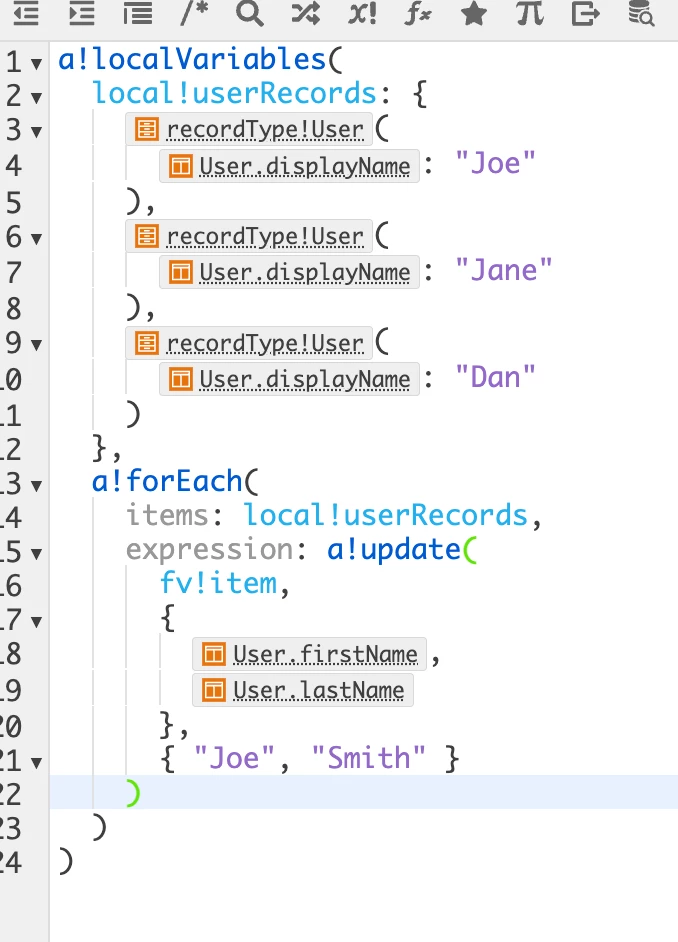The width and height of the screenshot is (678, 942).
Task: Toggle comment using the /* icon
Action: (x=194, y=13)
